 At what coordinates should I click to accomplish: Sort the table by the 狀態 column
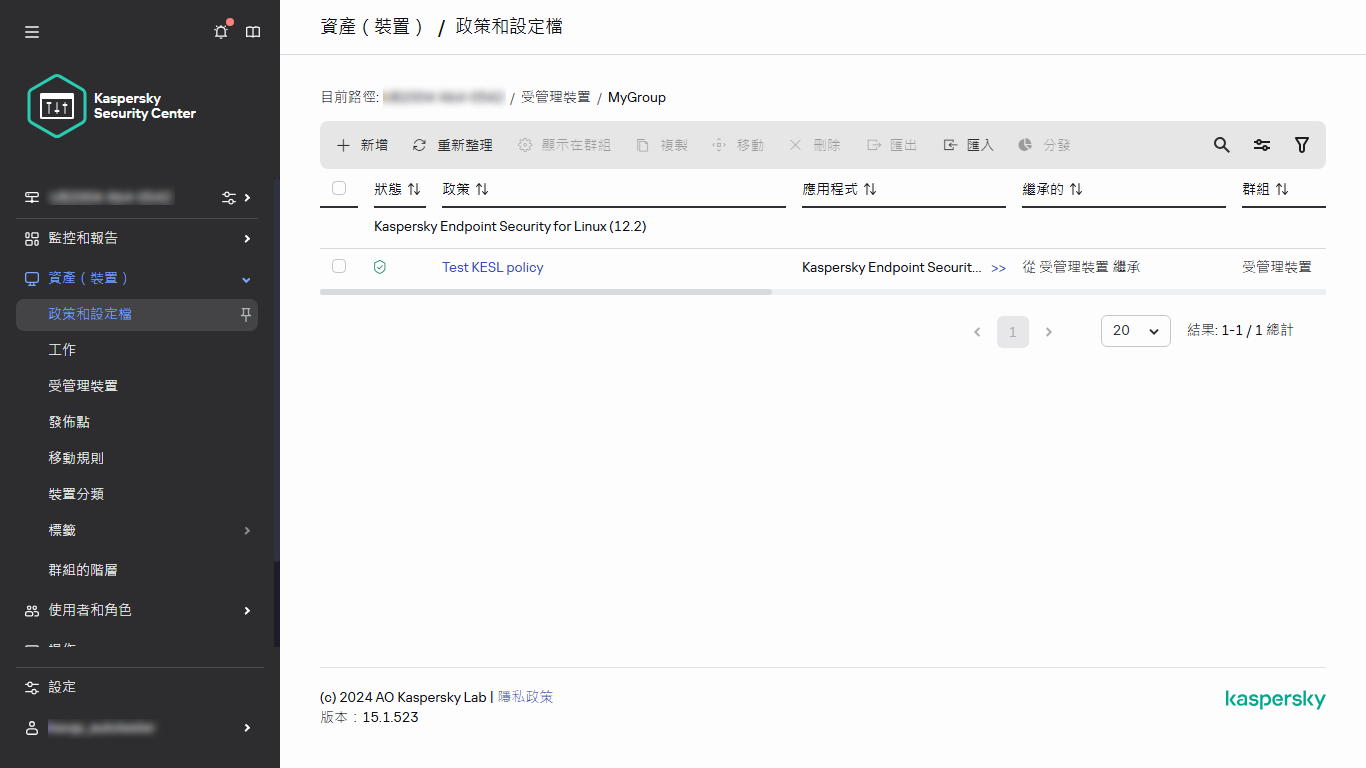[x=399, y=187]
